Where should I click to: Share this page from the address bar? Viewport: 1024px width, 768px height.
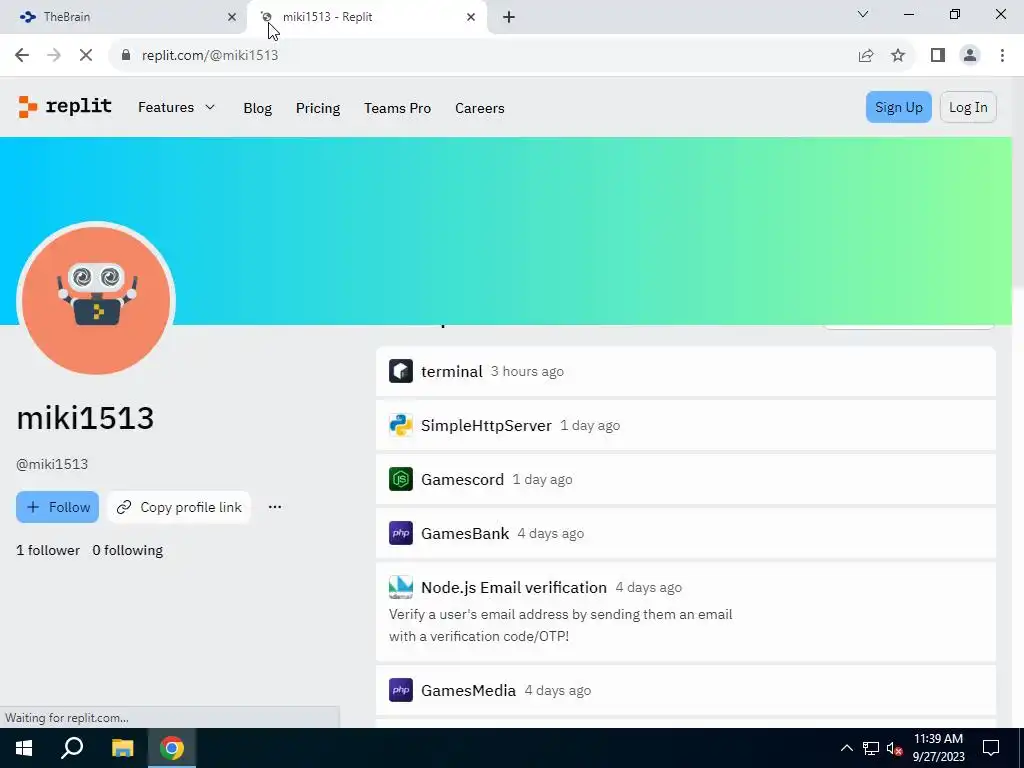pyautogui.click(x=866, y=55)
